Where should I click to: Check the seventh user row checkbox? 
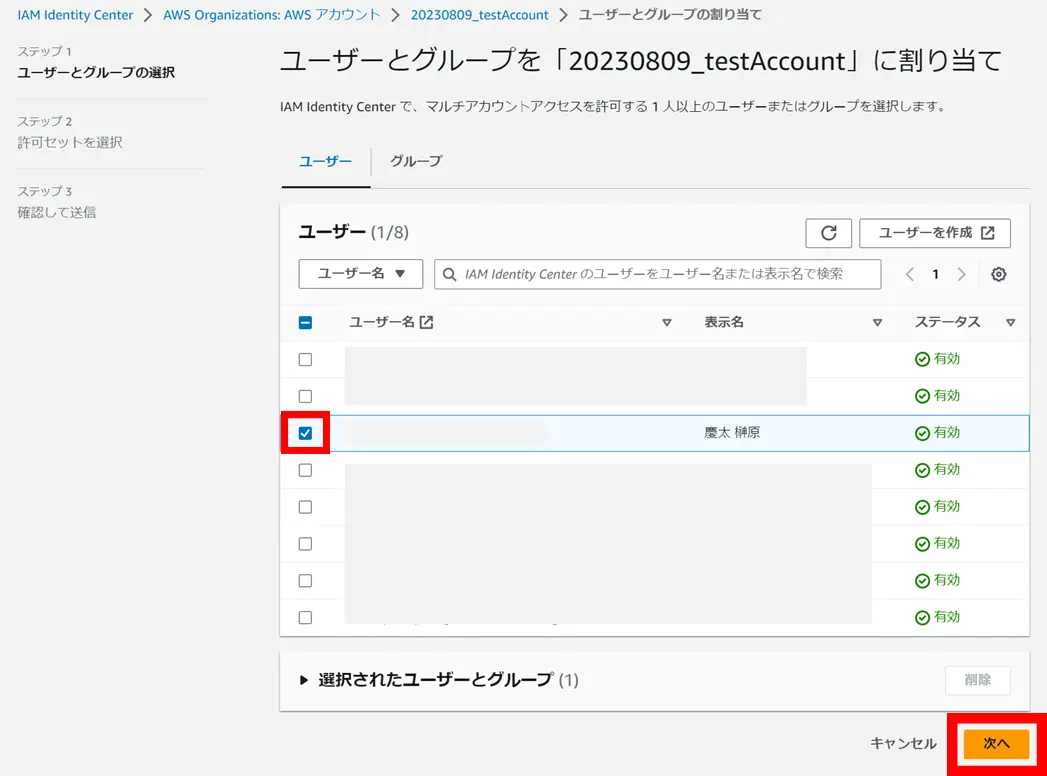pos(305,581)
